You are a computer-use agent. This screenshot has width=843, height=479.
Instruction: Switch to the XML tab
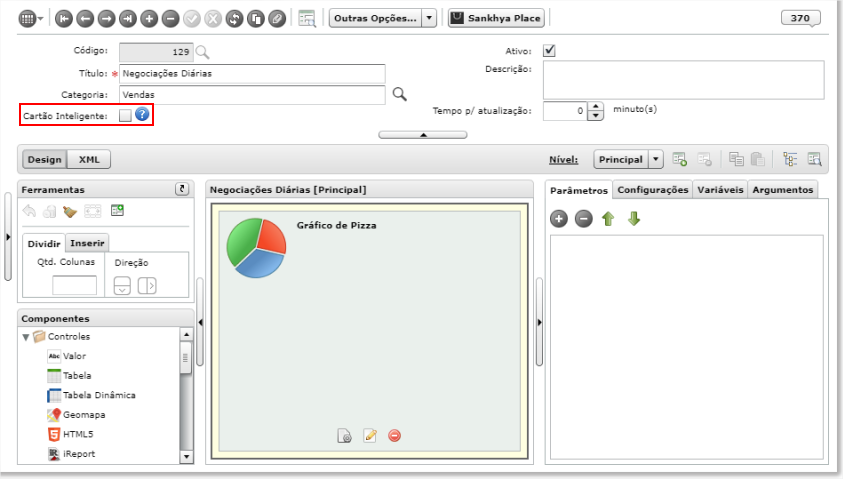coord(89,160)
